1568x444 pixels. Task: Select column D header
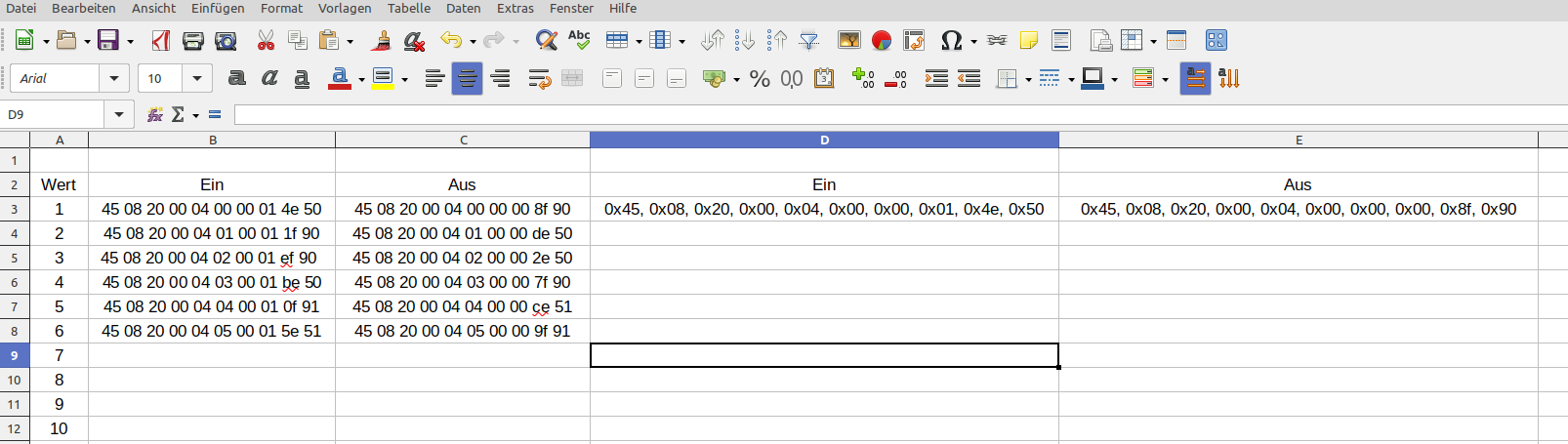(x=824, y=141)
